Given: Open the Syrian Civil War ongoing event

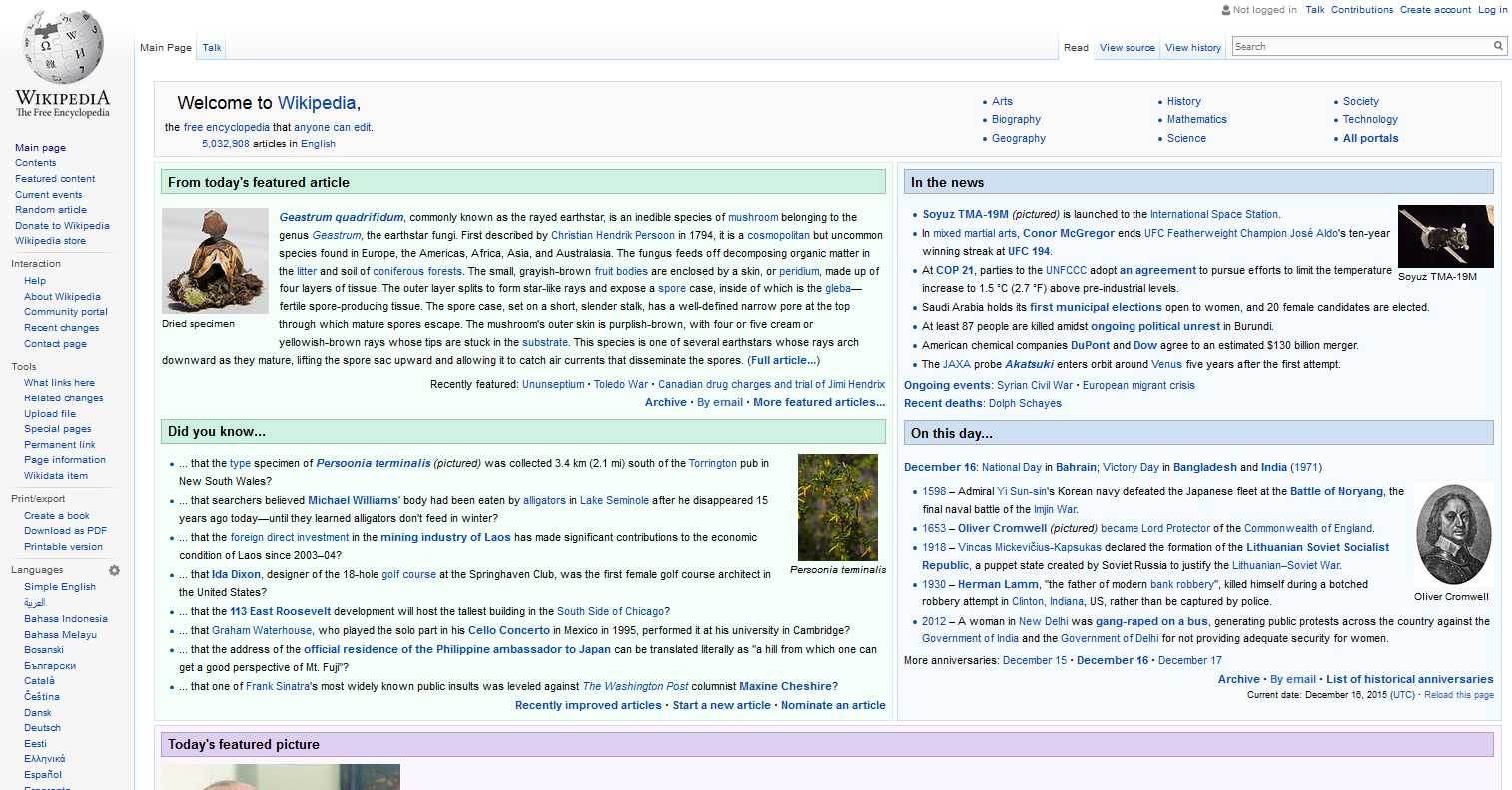Looking at the screenshot, I should click(1035, 385).
